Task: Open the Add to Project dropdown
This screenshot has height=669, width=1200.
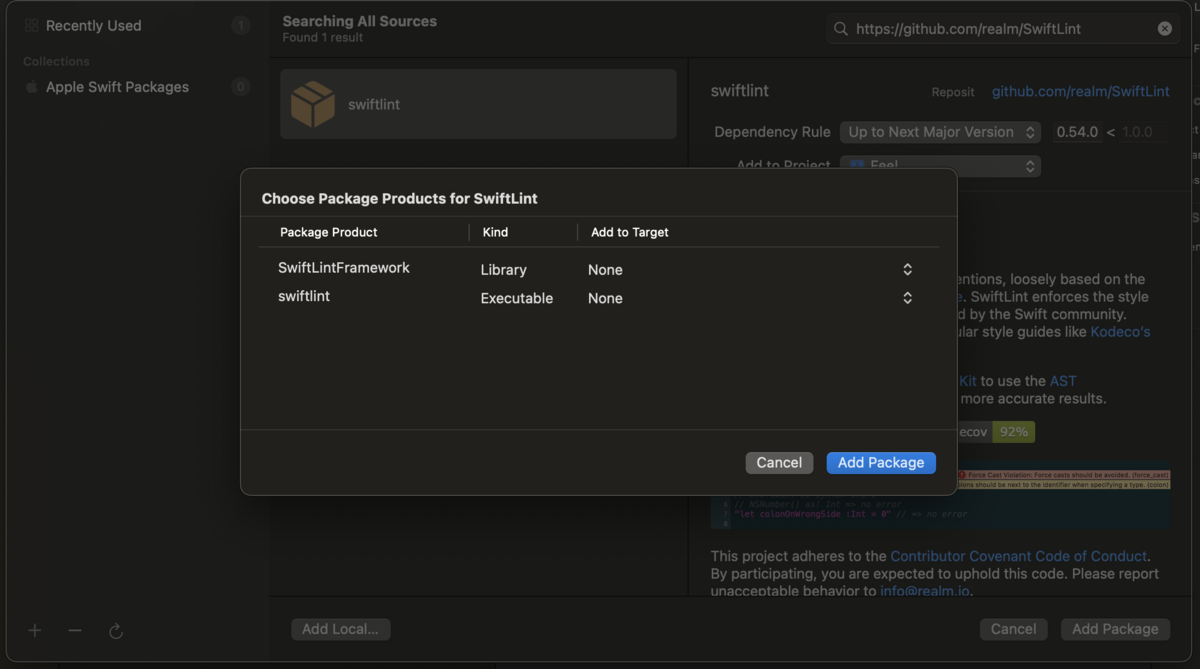Action: click(x=940, y=166)
